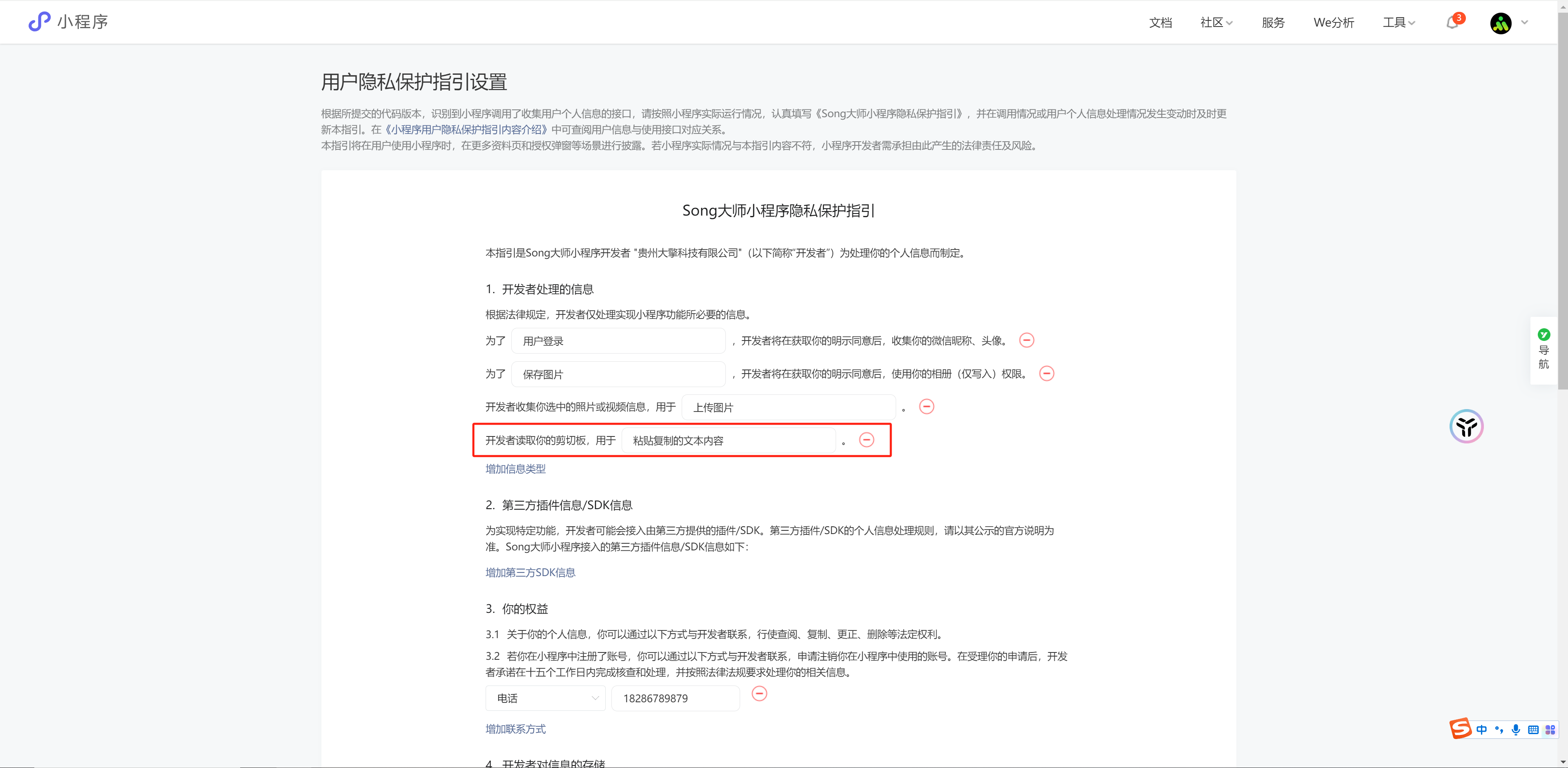Expand the 社区 menu
The image size is (1568, 768).
tap(1216, 22)
